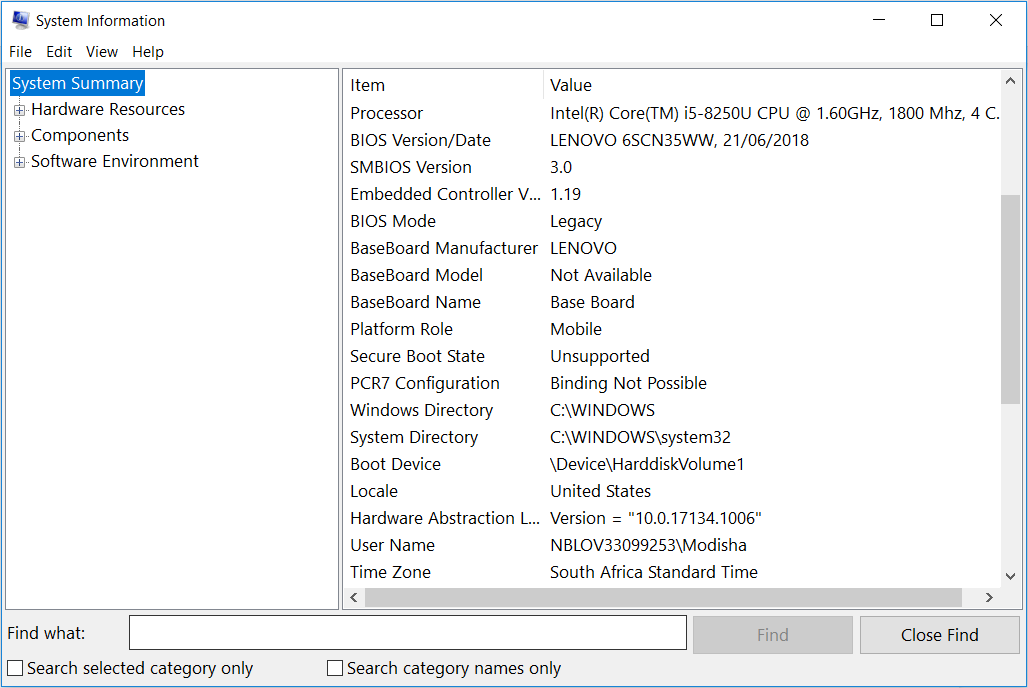This screenshot has width=1028, height=688.
Task: Click the horizontal scrollbar left arrow
Action: [x=354, y=598]
